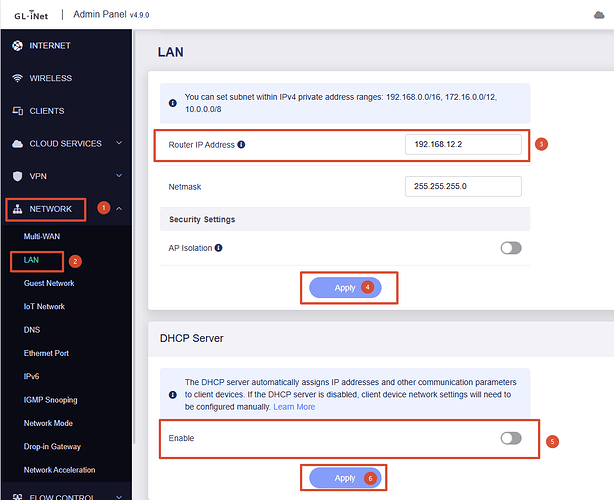Click the Netmask input field
This screenshot has height=500, width=614.
click(463, 186)
